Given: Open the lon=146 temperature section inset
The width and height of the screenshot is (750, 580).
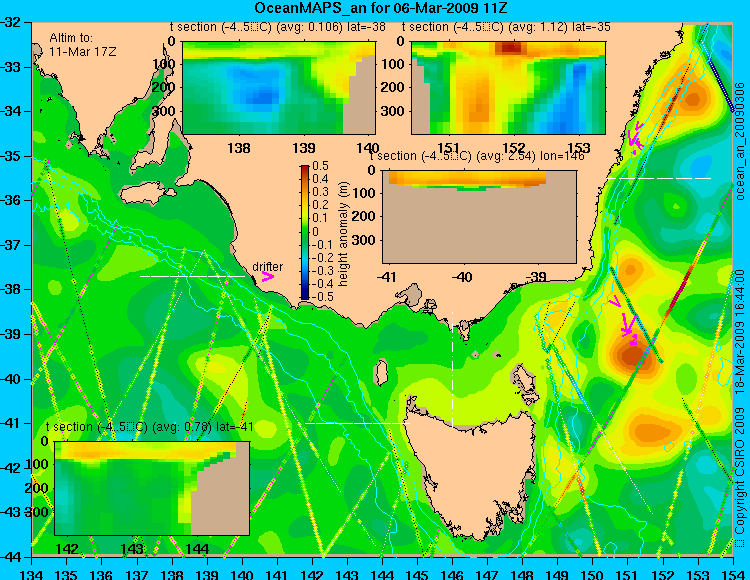Looking at the screenshot, I should pos(479,217).
